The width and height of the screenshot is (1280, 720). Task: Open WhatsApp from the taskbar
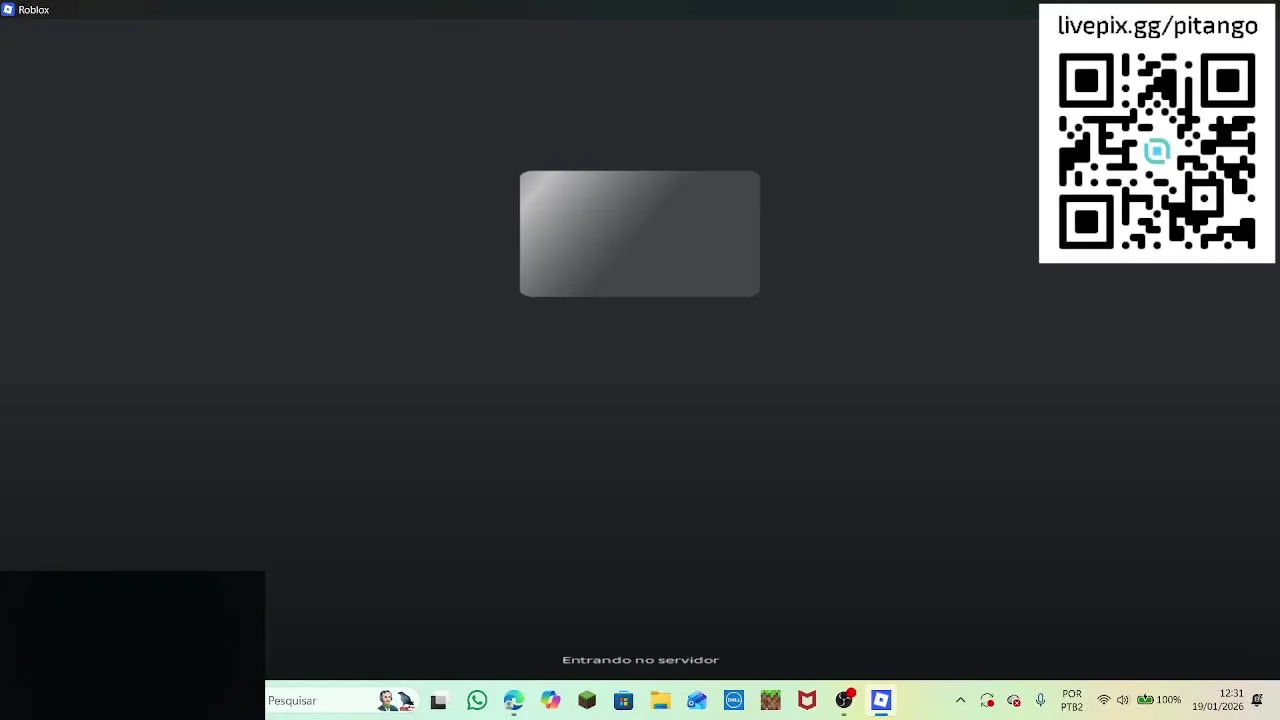477,701
